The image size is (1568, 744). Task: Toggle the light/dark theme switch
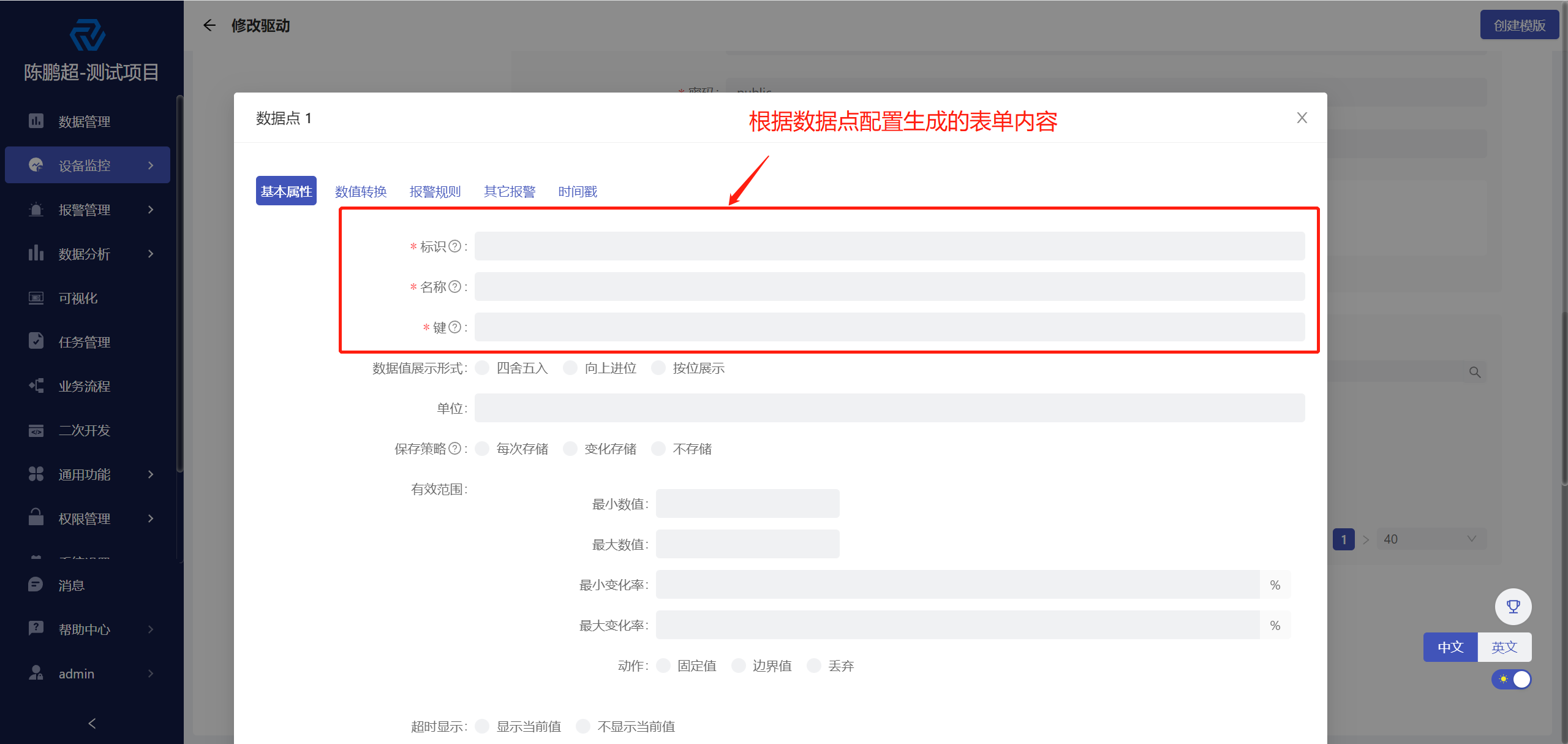(x=1511, y=679)
